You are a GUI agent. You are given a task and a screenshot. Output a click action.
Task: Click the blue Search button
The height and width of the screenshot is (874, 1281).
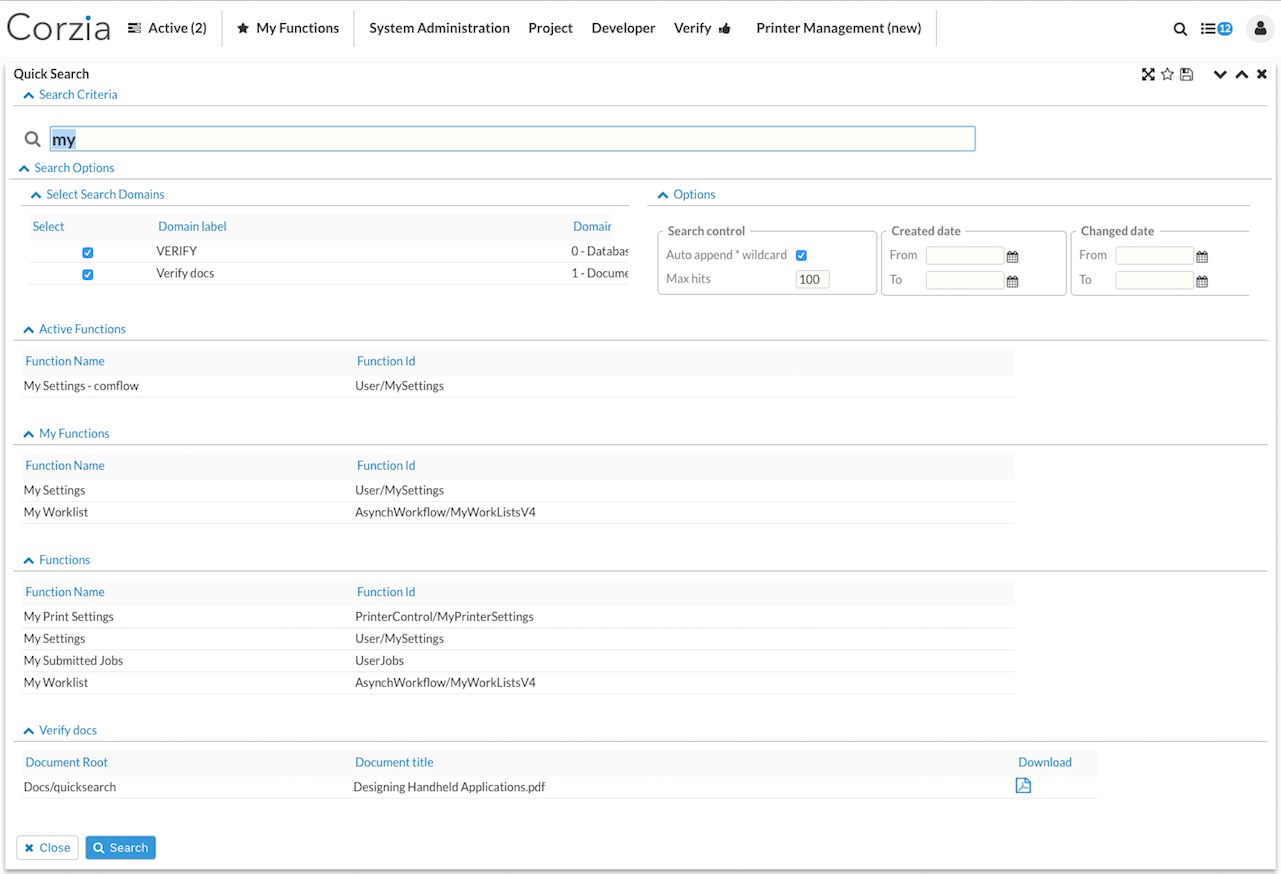point(120,848)
